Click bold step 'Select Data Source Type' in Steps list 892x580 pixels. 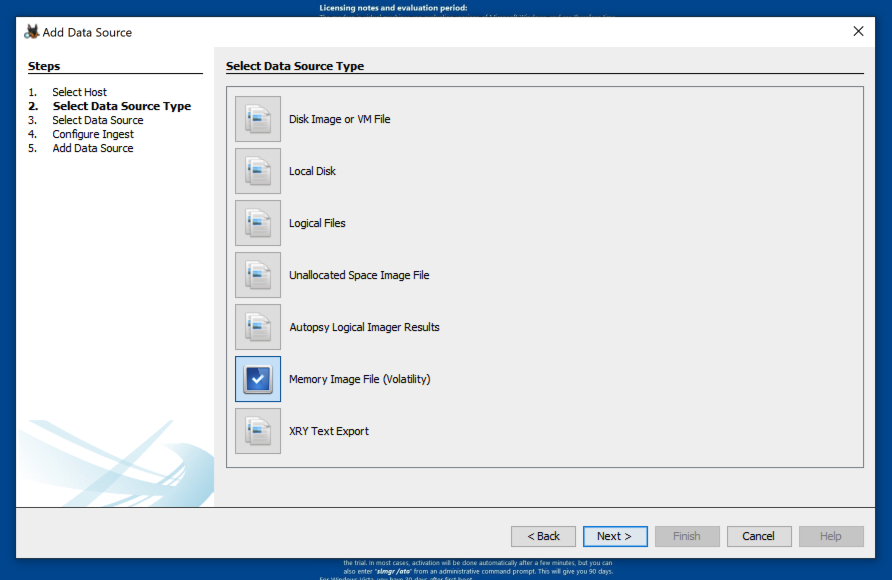pos(122,106)
